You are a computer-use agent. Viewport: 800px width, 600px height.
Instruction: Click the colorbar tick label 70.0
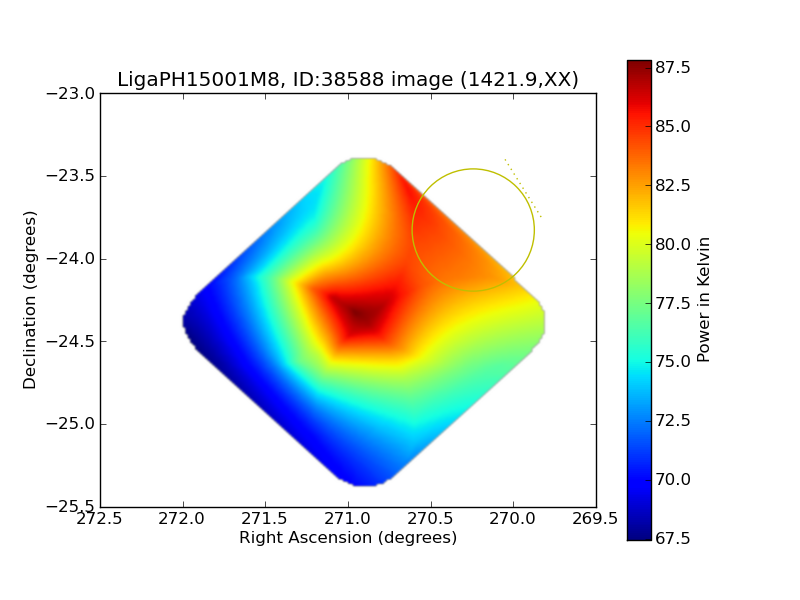point(672,480)
